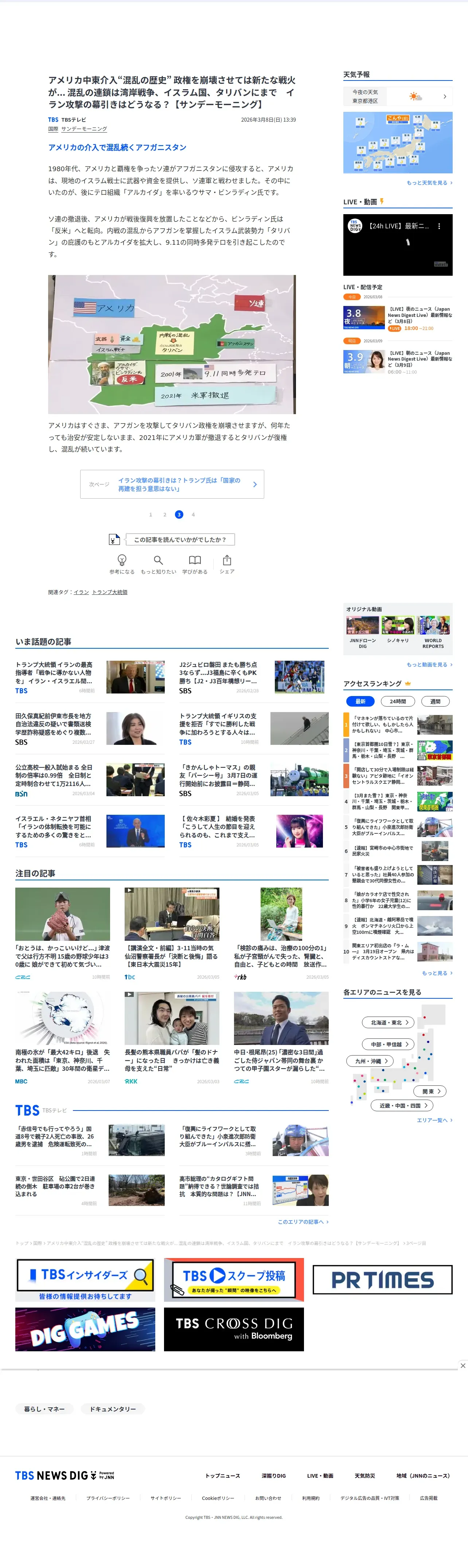Viewport: 468px width, 1568px height.
Task: Click the 参考になる lightbulb reaction icon
Action: (x=122, y=559)
